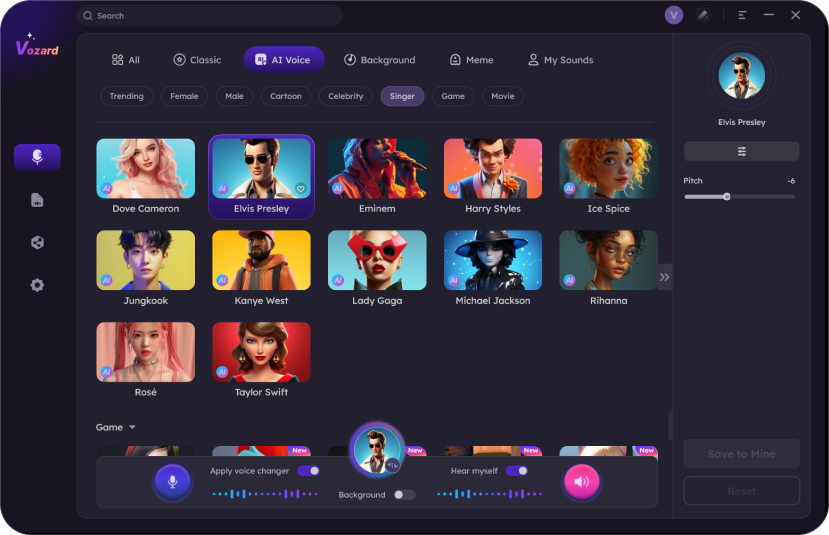Click the blue microphone button
The height and width of the screenshot is (535, 829).
tap(172, 482)
